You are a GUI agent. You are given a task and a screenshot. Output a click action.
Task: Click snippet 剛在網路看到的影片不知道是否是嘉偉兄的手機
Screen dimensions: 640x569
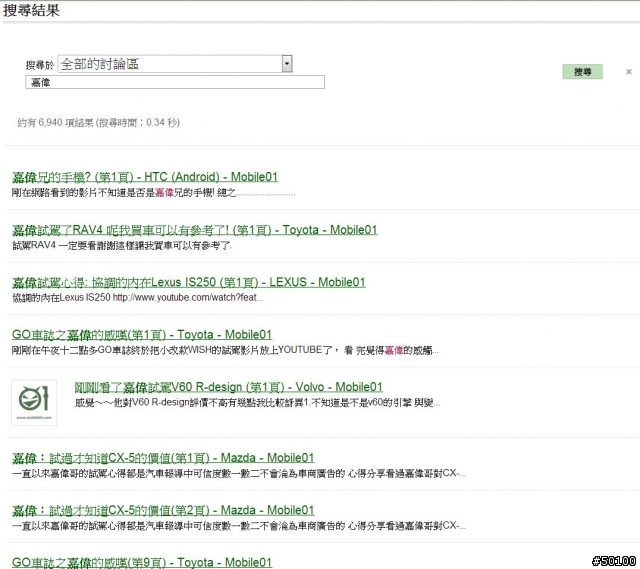tap(153, 193)
